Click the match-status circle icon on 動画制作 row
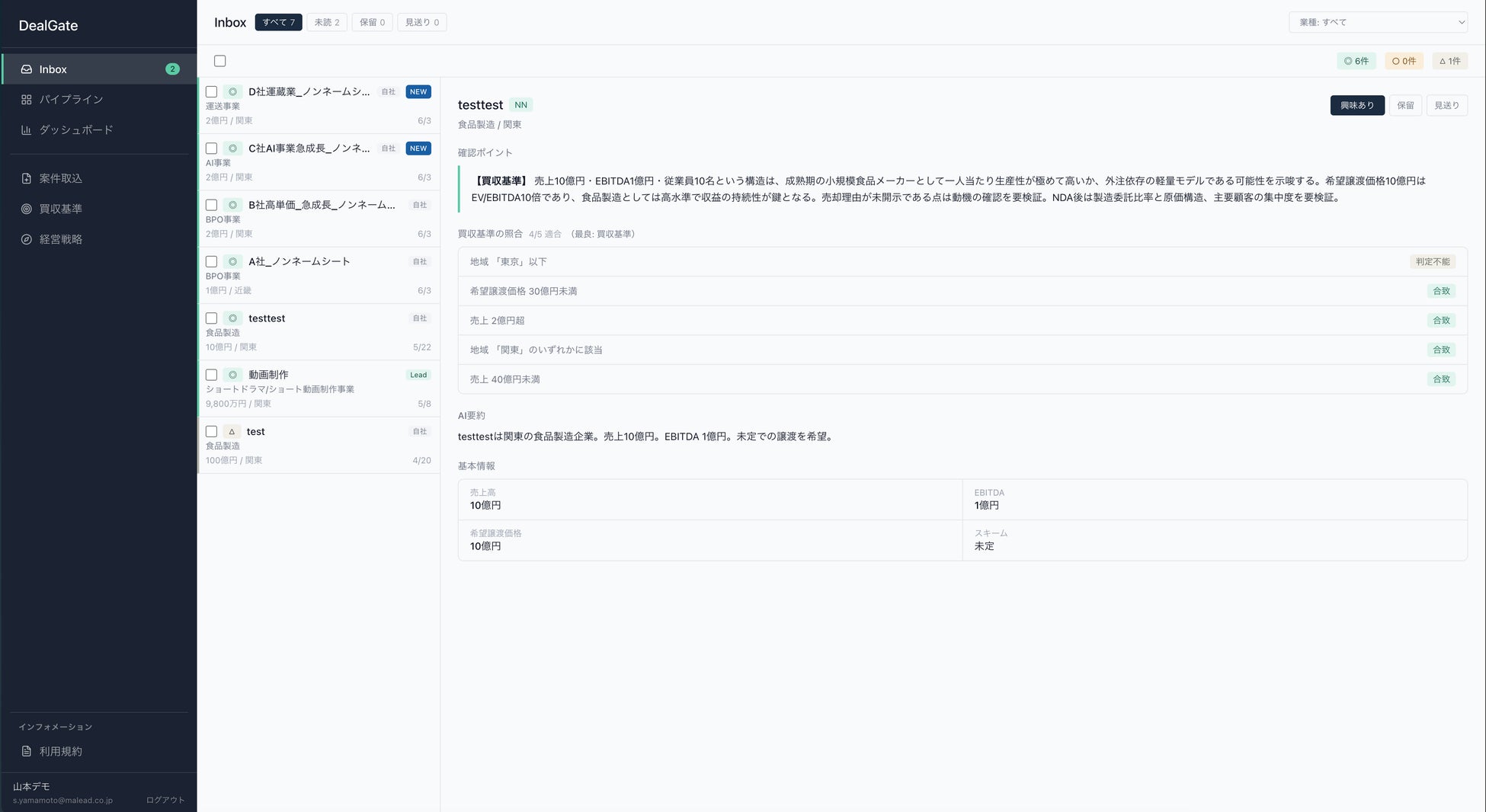This screenshot has width=1486, height=812. [x=232, y=375]
